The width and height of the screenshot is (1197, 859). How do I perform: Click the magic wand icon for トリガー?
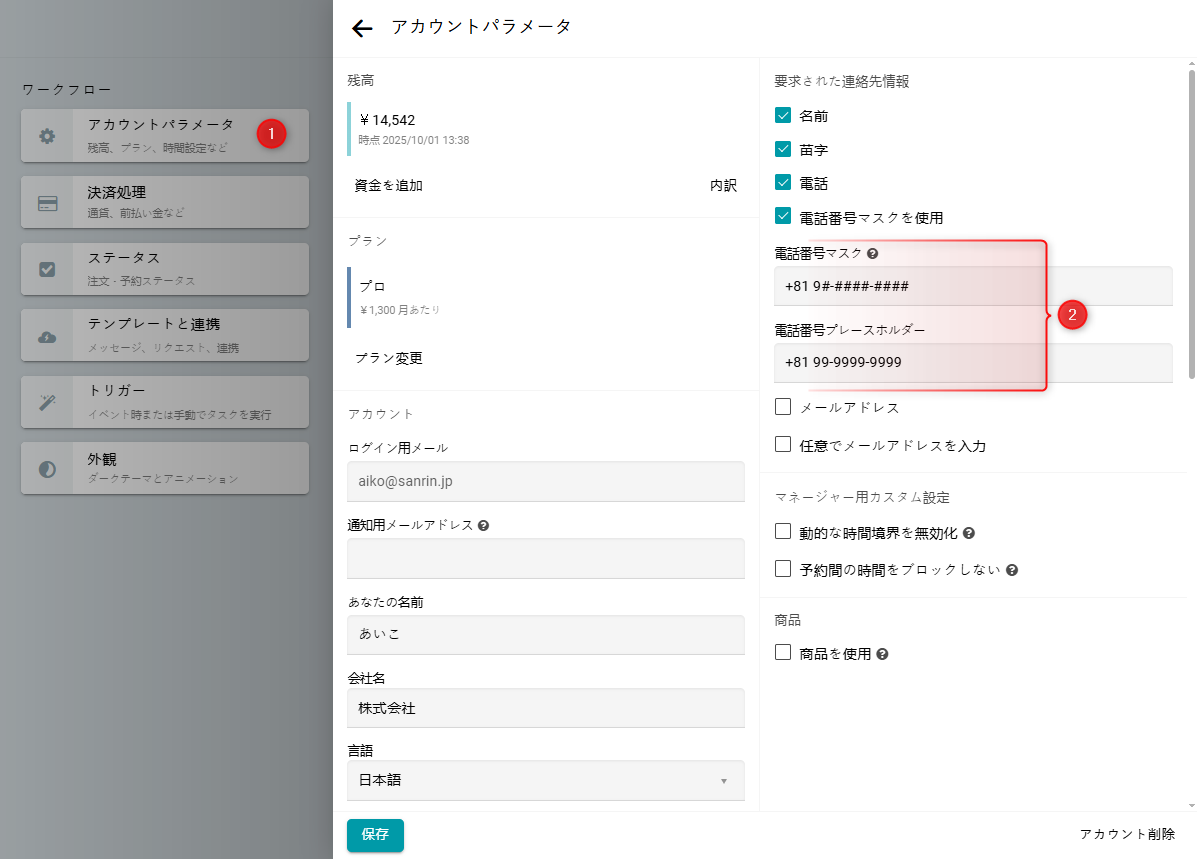point(47,402)
